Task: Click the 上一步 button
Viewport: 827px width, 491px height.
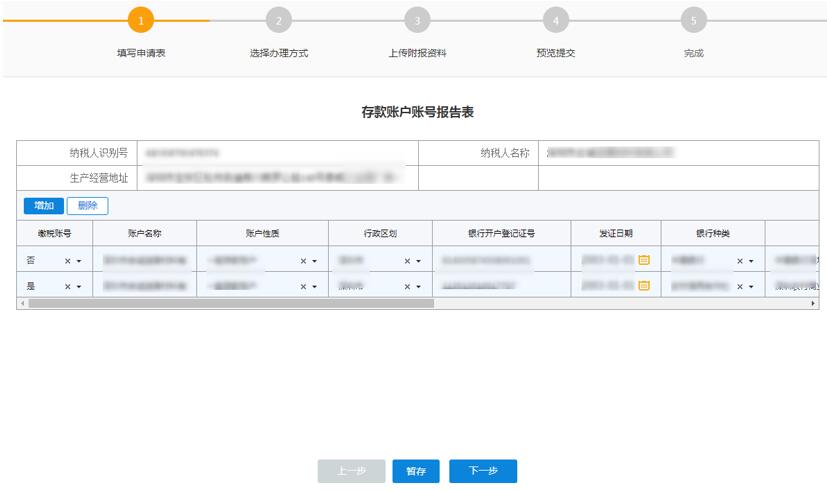Action: click(x=351, y=471)
